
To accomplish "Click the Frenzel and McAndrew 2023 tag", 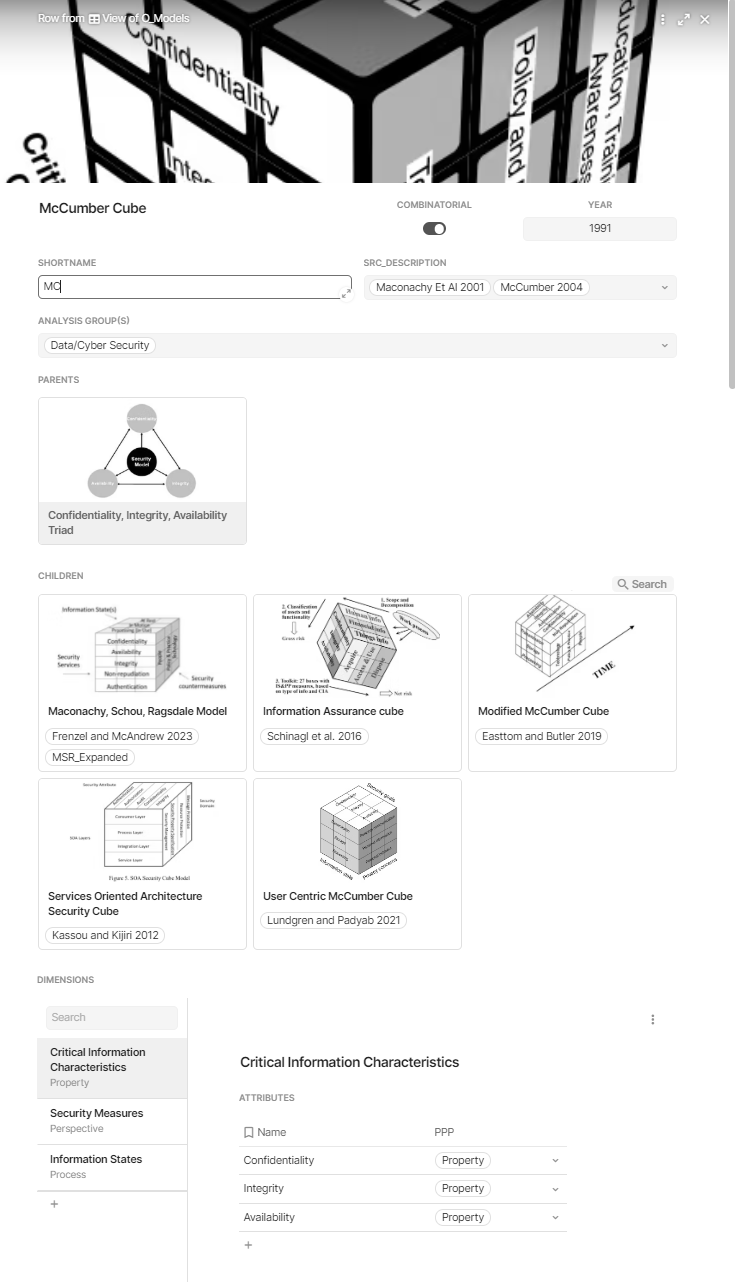I will click(121, 736).
